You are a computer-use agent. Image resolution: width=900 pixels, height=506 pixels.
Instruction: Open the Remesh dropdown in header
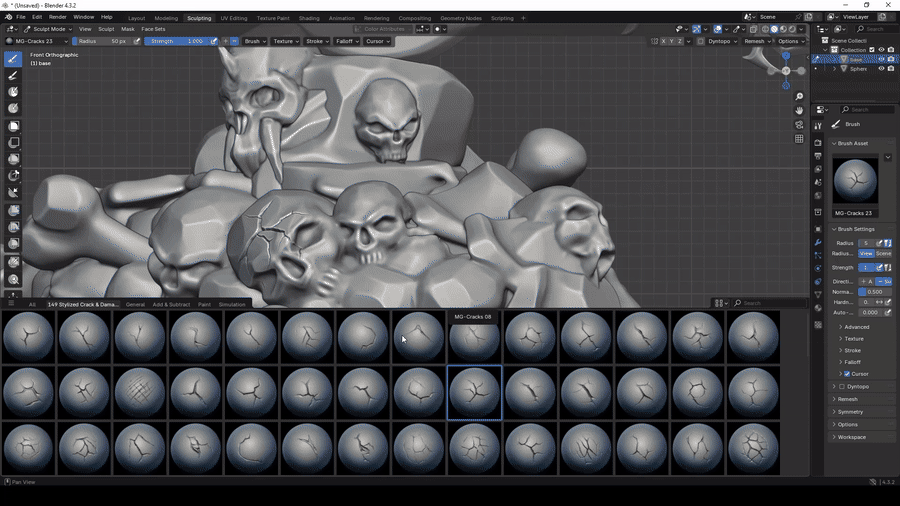pos(758,41)
